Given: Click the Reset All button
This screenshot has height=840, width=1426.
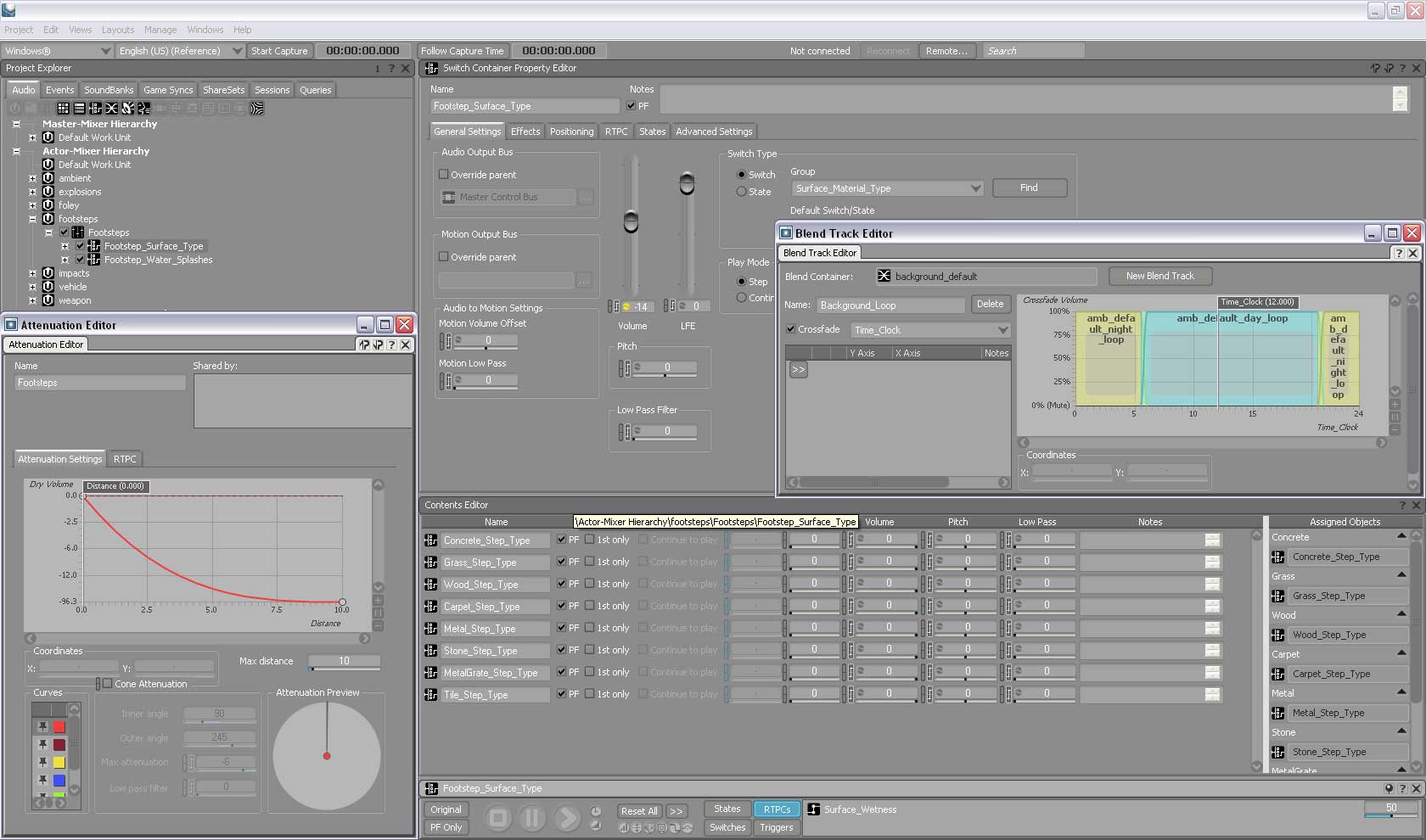Looking at the screenshot, I should [x=639, y=811].
